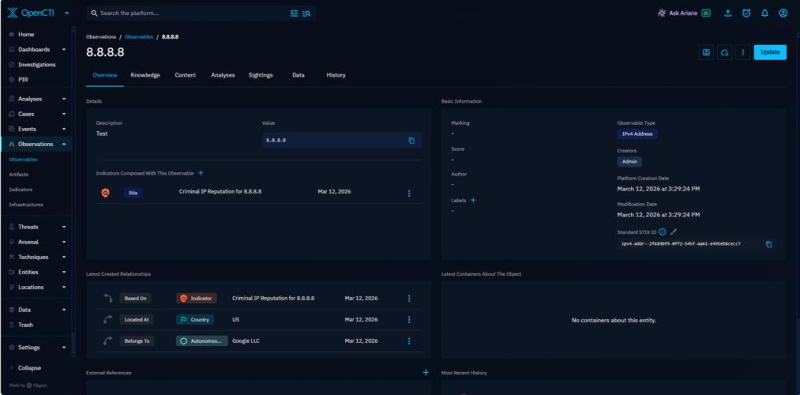Screen dimensions: 800x395
Task: Click the Standard STIX ID info icon
Action: [x=662, y=232]
